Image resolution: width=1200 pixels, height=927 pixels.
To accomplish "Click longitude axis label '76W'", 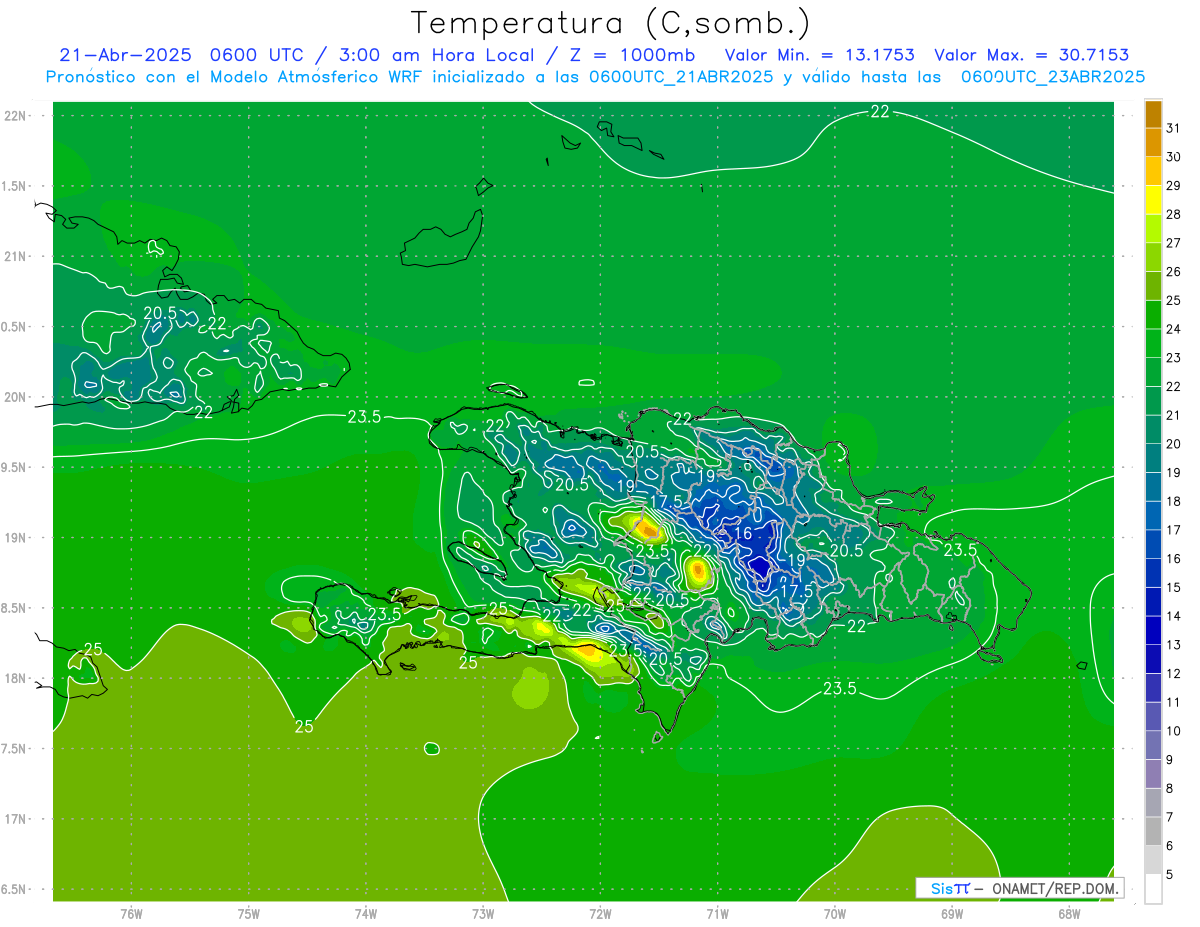I will pos(131,913).
